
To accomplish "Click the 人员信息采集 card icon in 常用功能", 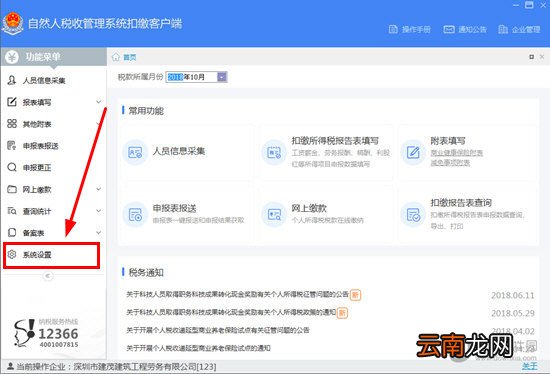I will point(135,152).
